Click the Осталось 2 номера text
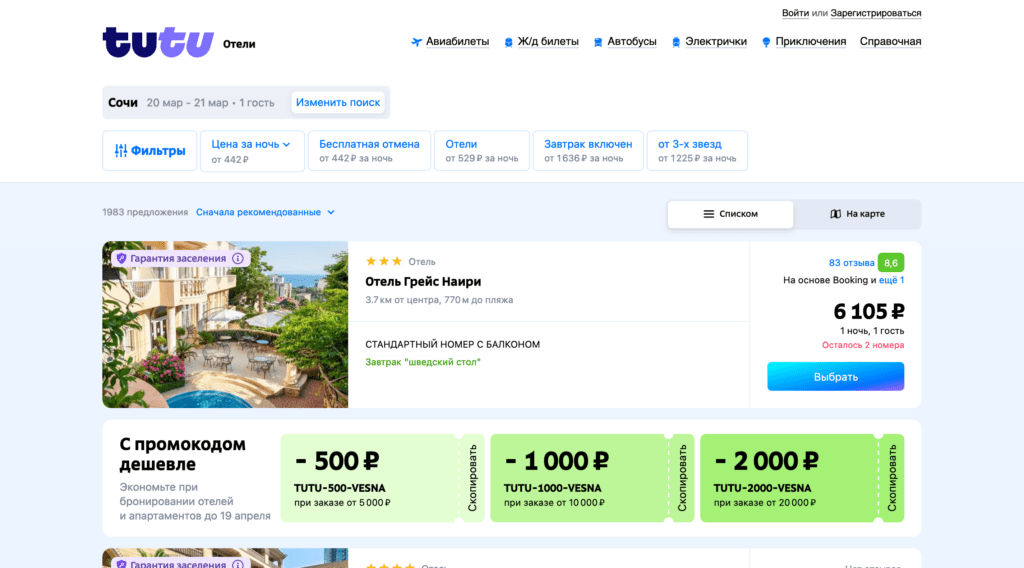 point(863,345)
